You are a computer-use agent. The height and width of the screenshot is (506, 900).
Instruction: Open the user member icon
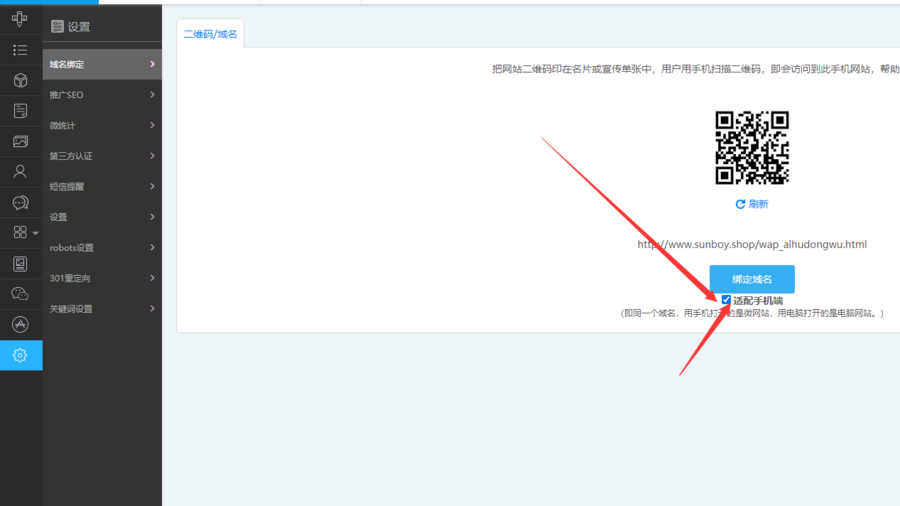[x=20, y=172]
